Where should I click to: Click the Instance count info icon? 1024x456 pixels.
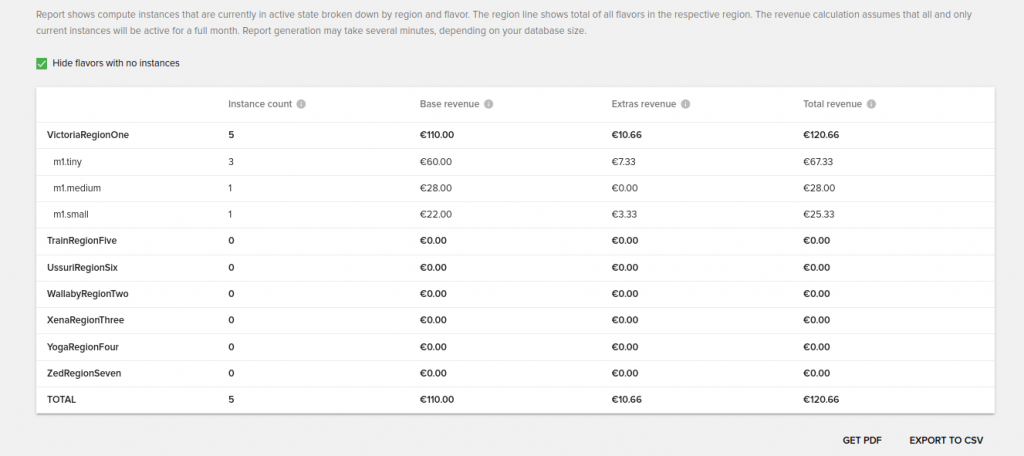point(301,104)
